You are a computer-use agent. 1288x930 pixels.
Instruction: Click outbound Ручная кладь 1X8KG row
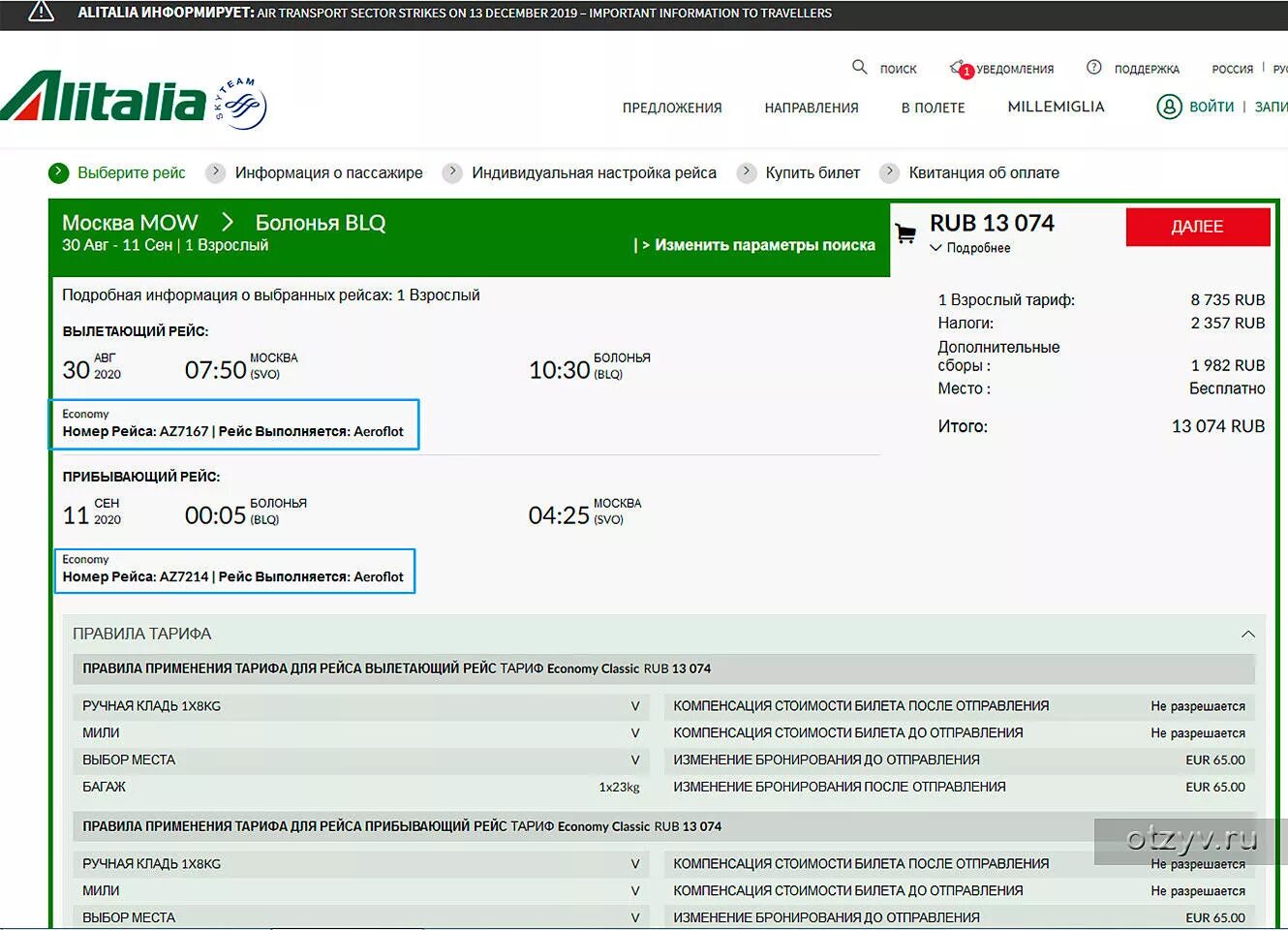pos(361,706)
